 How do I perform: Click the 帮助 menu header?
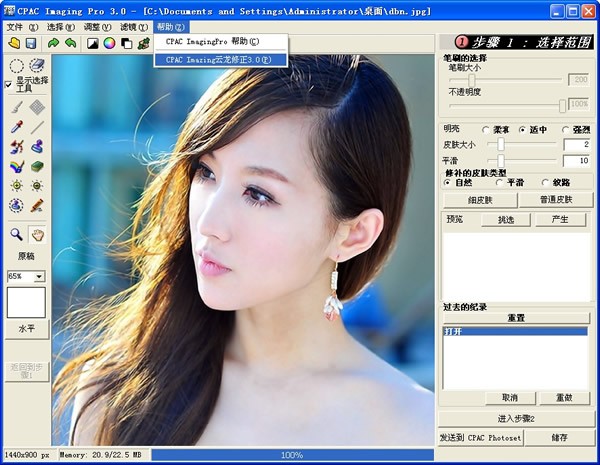[171, 27]
